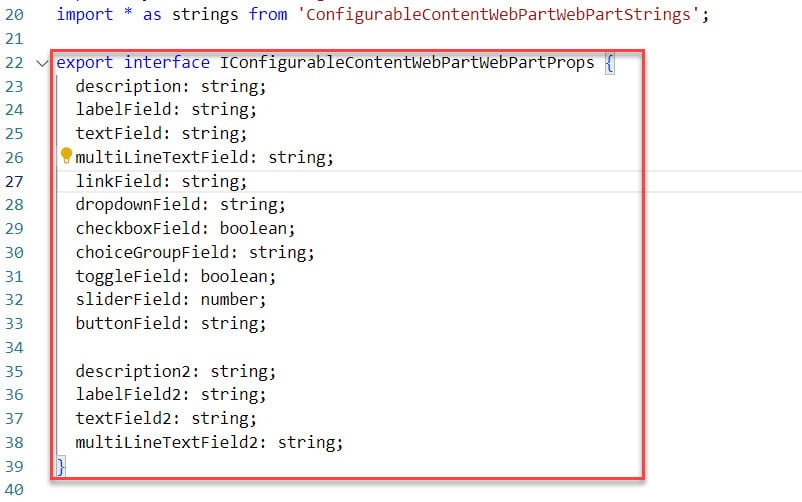Image resolution: width=802 pixels, height=502 pixels.
Task: Click the description2 property name
Action: (133, 371)
